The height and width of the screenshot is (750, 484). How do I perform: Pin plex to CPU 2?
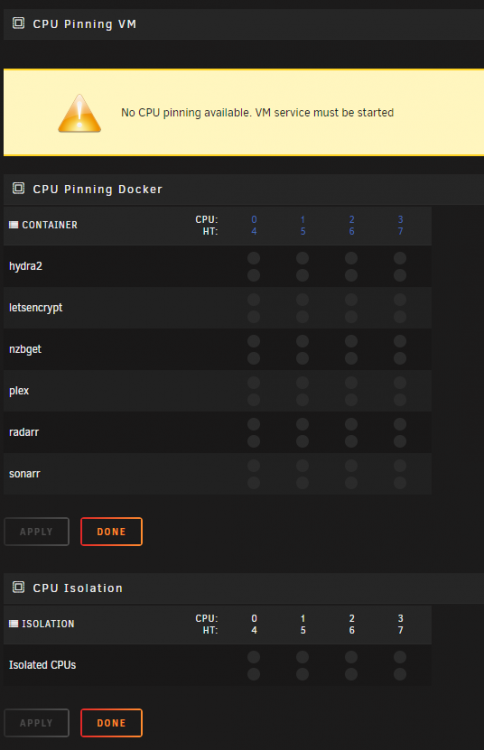(352, 383)
